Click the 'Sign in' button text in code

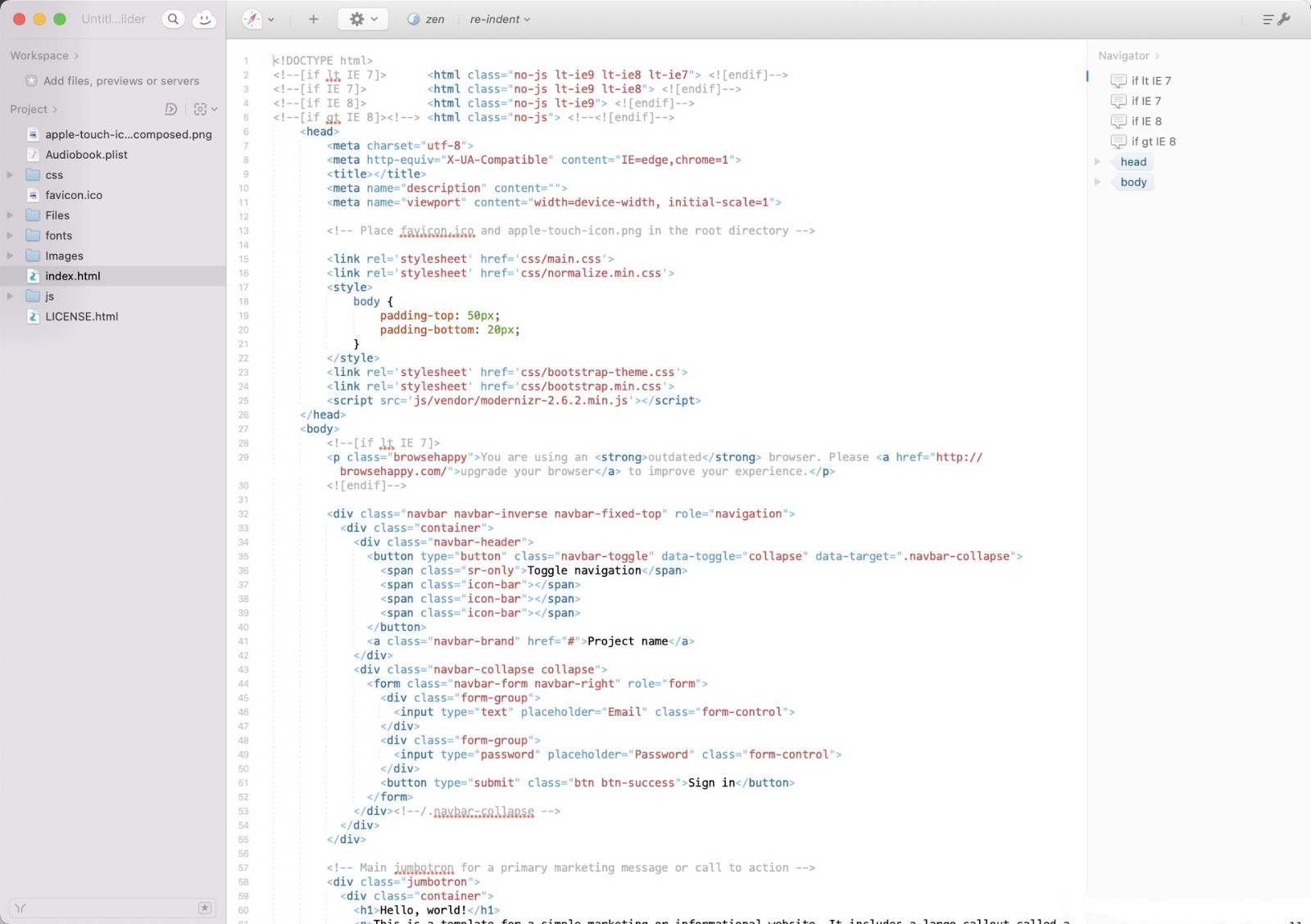tap(711, 783)
